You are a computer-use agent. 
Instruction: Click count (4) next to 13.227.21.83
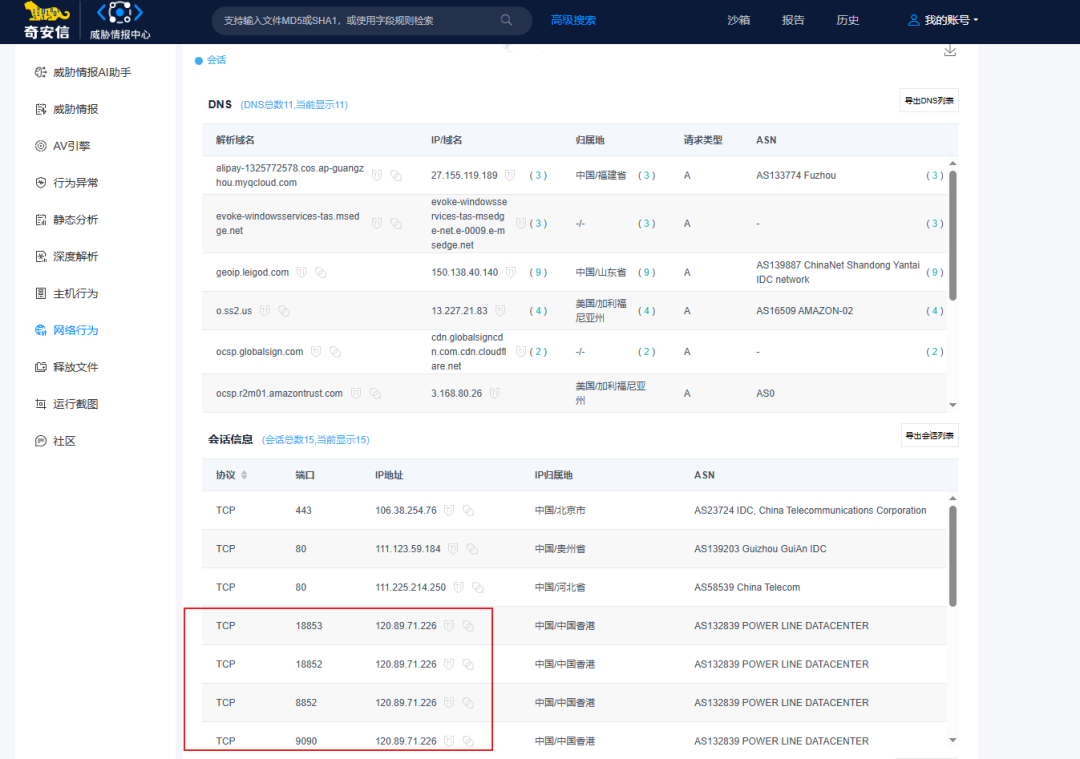coord(538,311)
